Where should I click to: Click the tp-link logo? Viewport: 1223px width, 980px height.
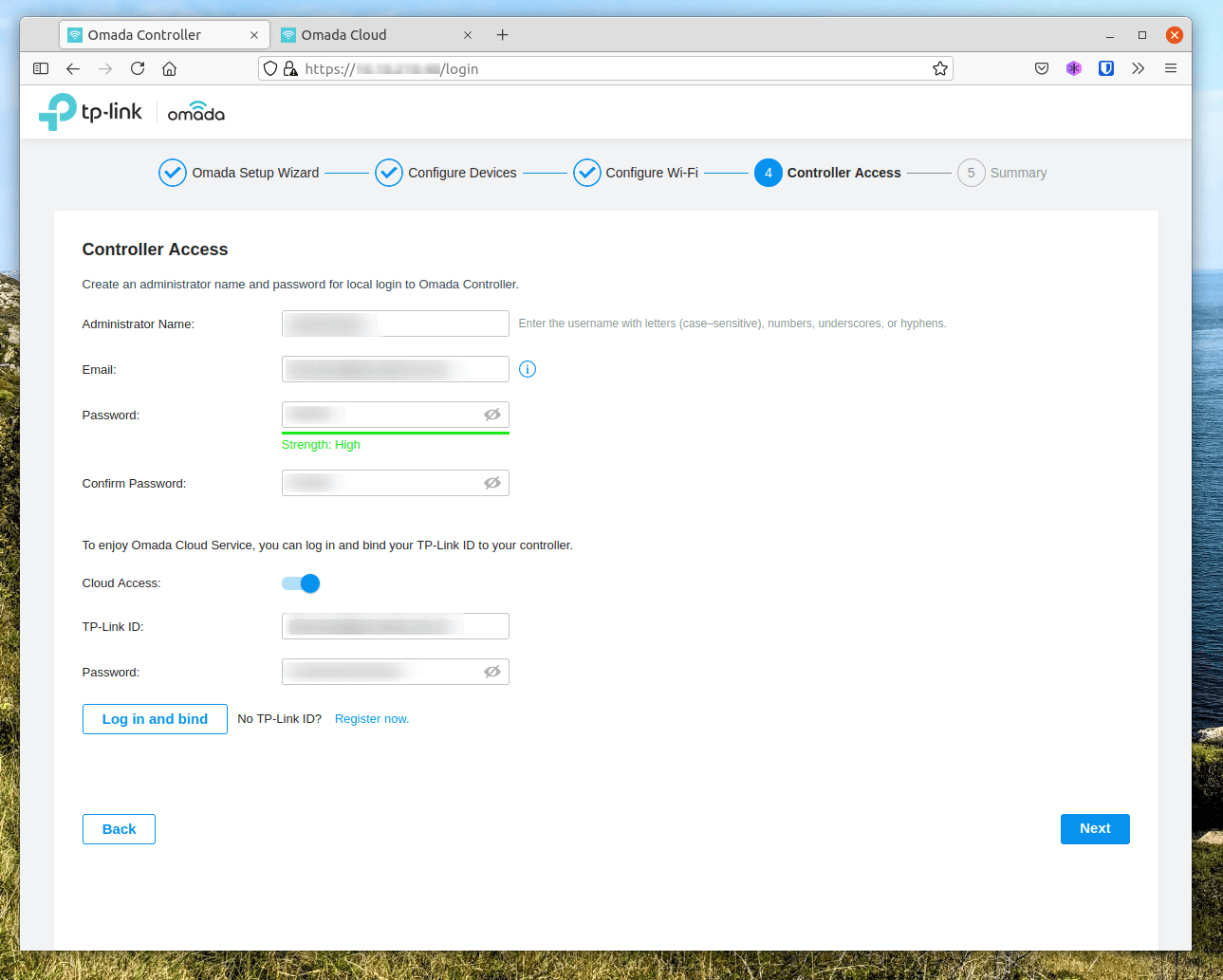90,112
